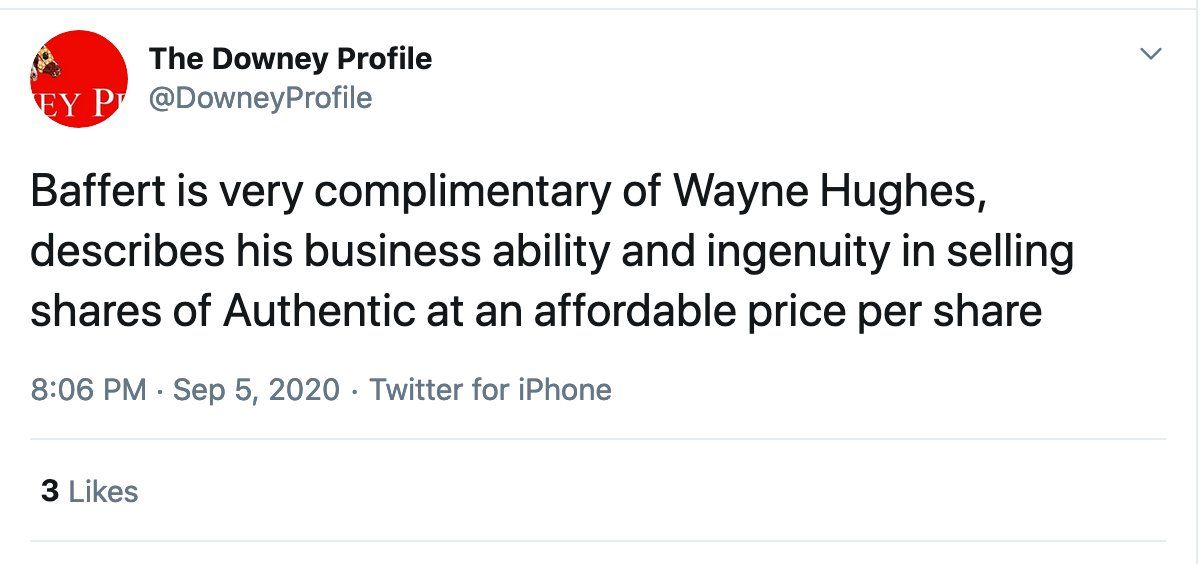Click the word "Authentic" in the tweet
The width and height of the screenshot is (1200, 564).
pyautogui.click(x=318, y=311)
